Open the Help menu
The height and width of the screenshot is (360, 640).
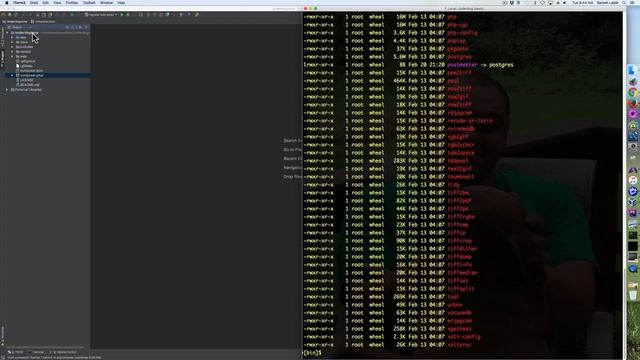121,2
